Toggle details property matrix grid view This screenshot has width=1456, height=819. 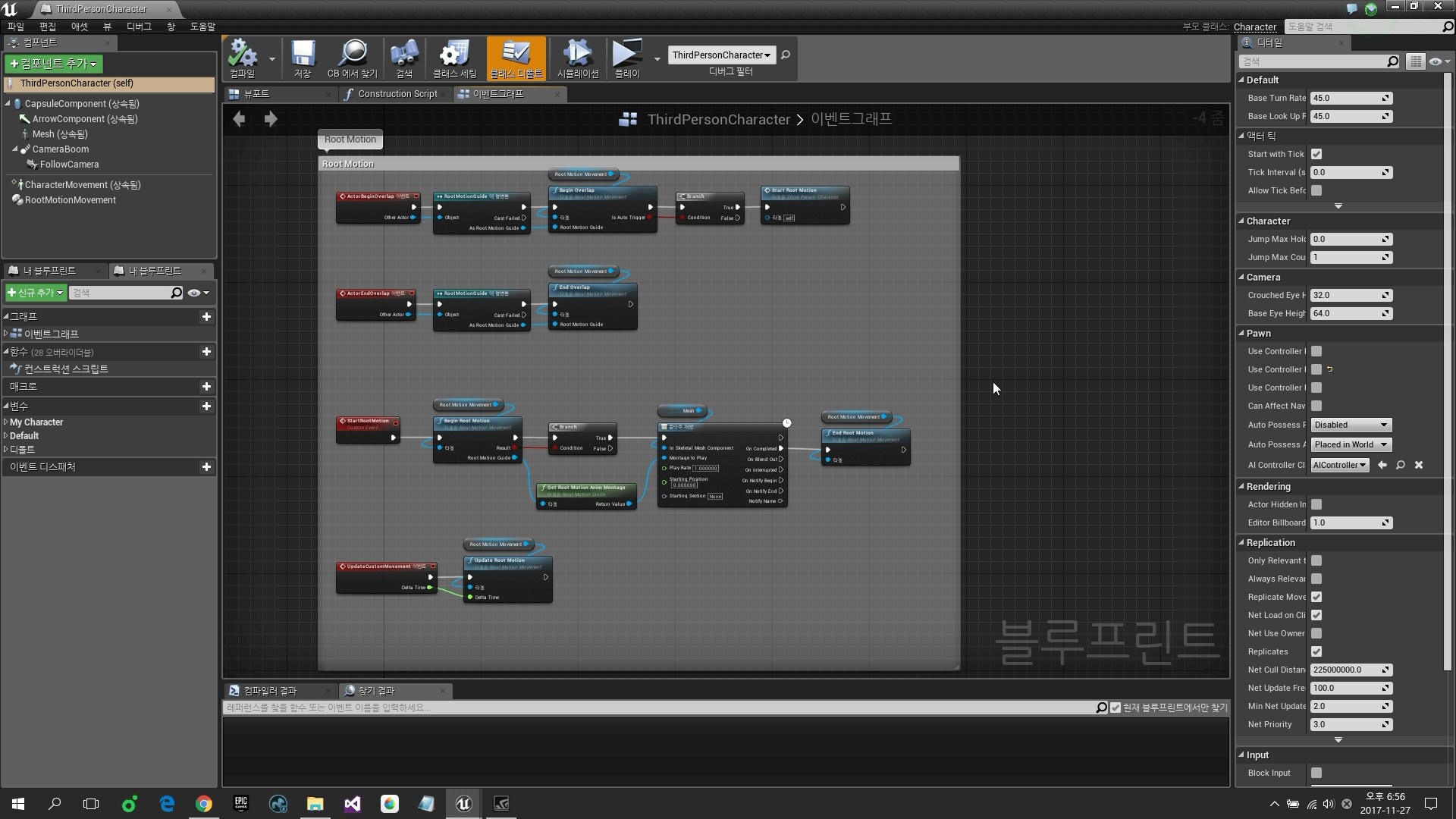pyautogui.click(x=1415, y=61)
